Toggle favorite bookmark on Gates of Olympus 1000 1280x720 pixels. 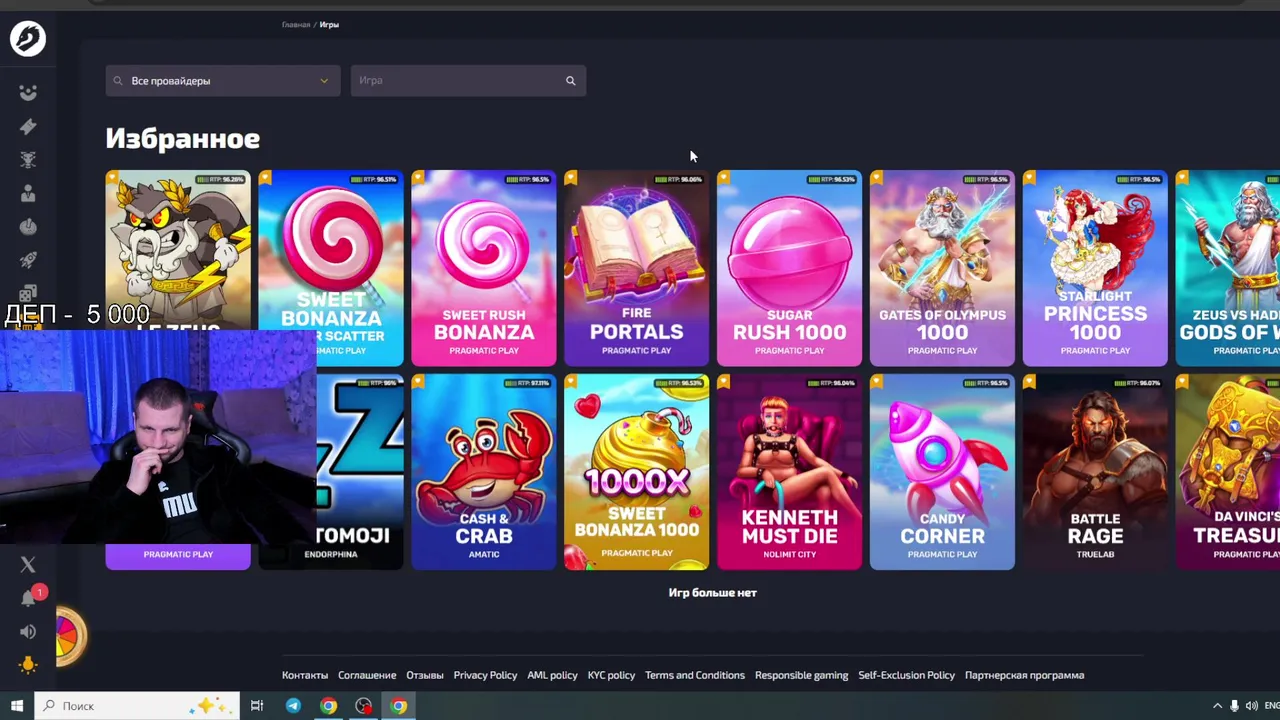coord(877,178)
